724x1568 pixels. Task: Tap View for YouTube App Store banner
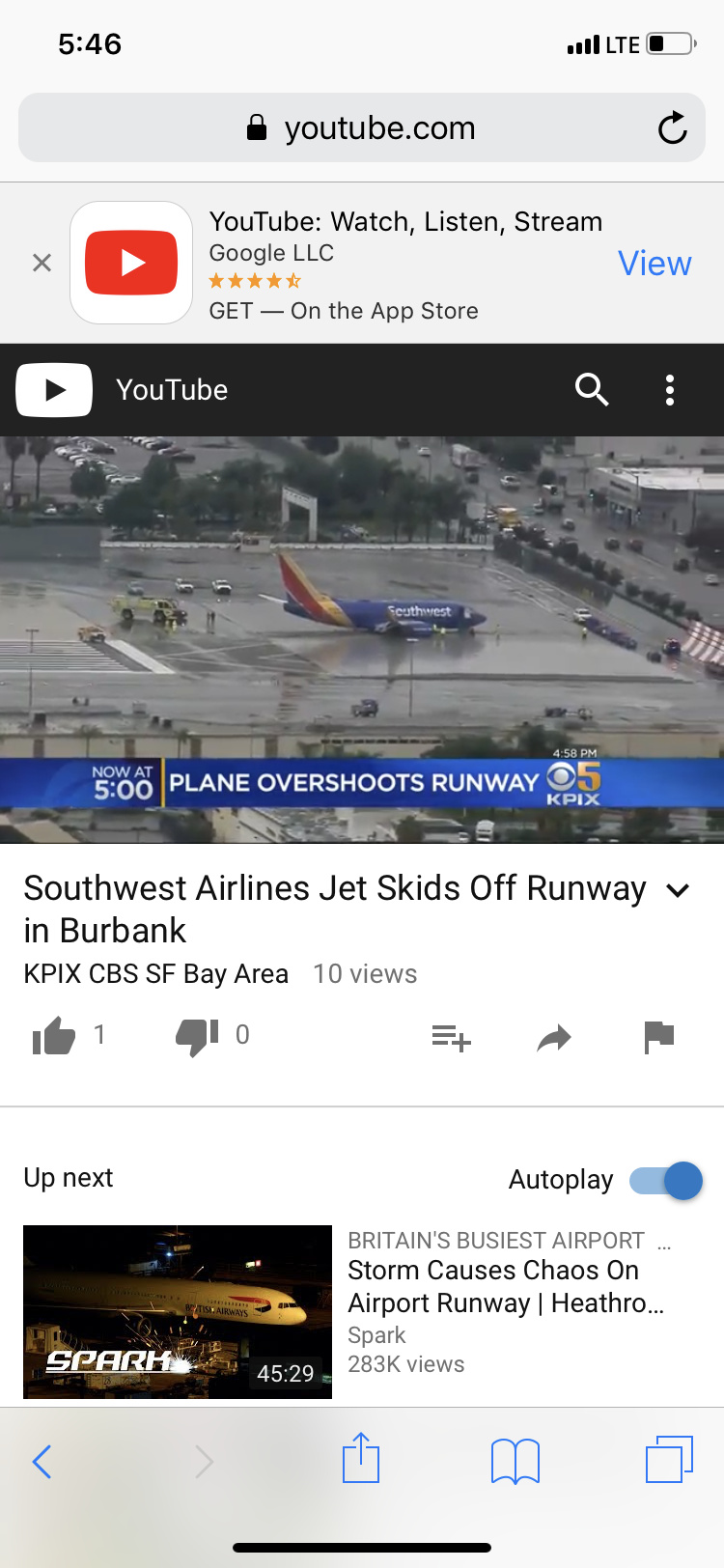click(654, 263)
